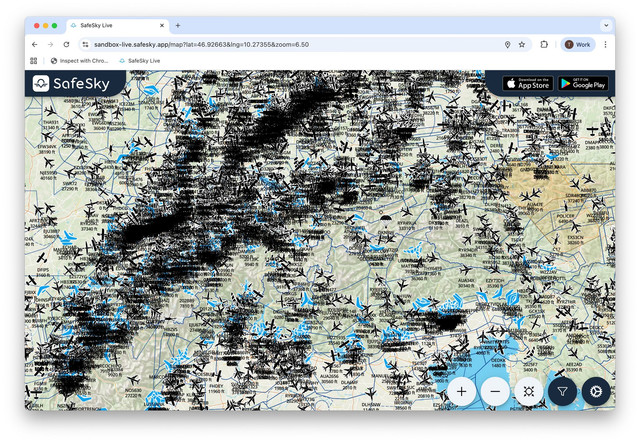This screenshot has height=443, width=640.
Task: Go back in browser history
Action: point(35,45)
